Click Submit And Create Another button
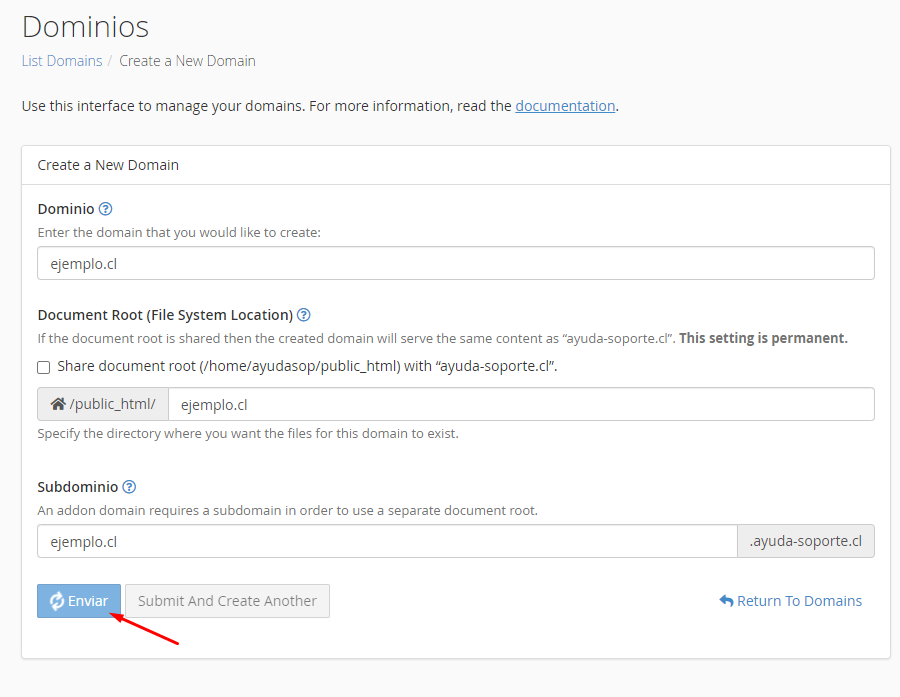Image resolution: width=900 pixels, height=697 pixels. click(x=227, y=601)
